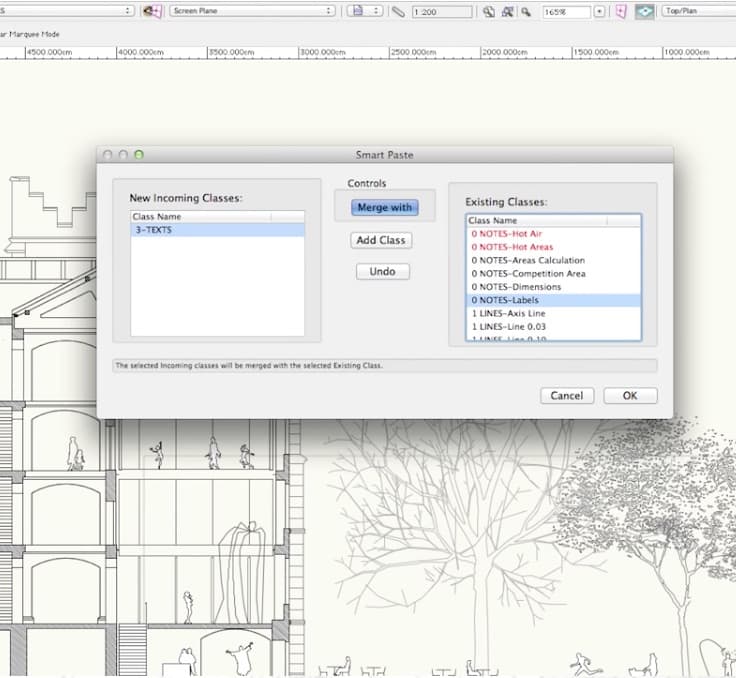Open the Top/Plan view dropdown
The height and width of the screenshot is (678, 736).
(x=698, y=11)
